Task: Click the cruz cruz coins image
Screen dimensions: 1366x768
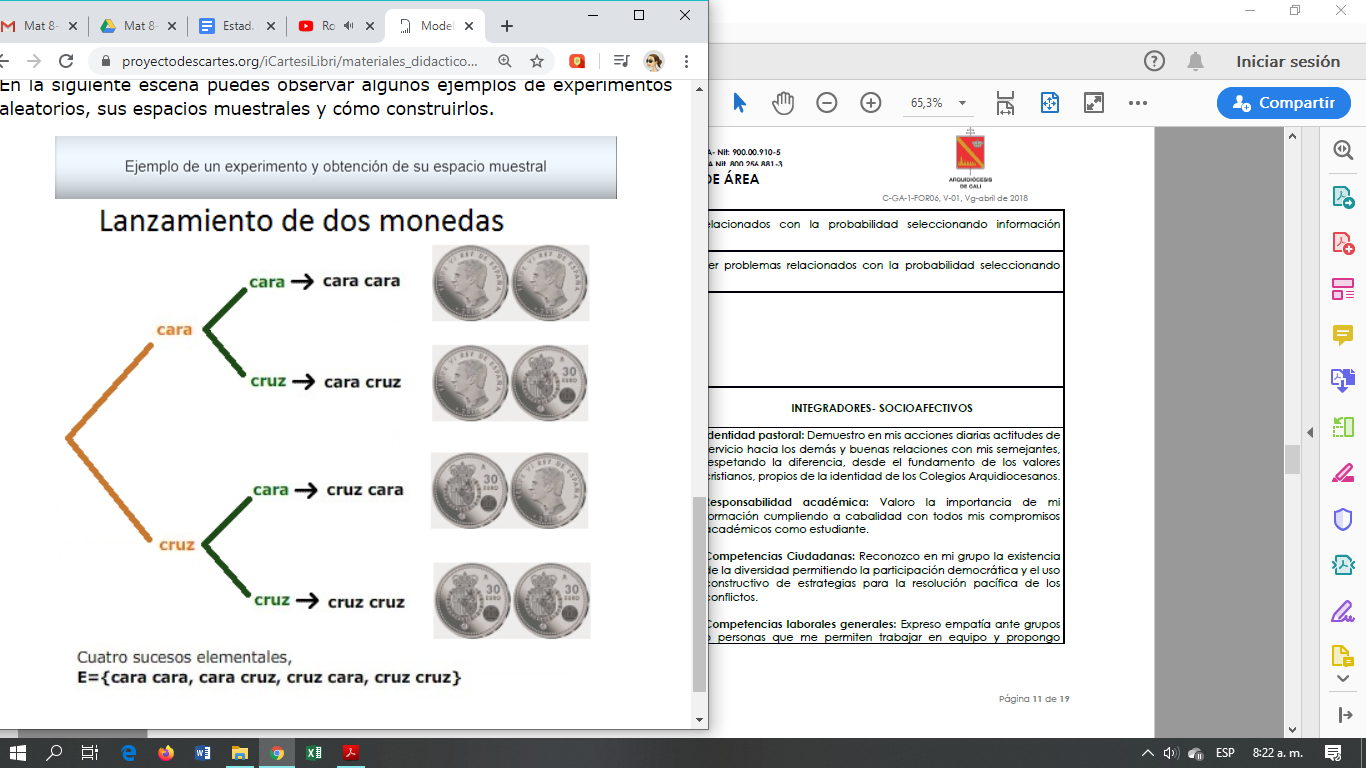Action: (x=512, y=600)
